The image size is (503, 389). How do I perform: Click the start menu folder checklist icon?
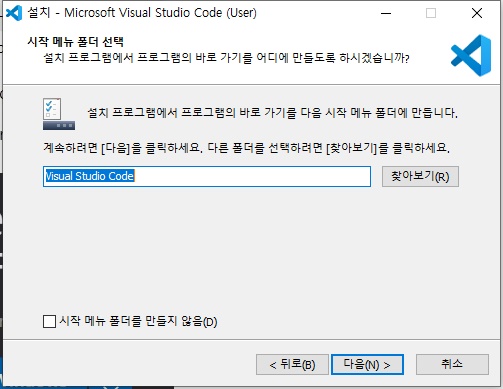click(x=59, y=114)
